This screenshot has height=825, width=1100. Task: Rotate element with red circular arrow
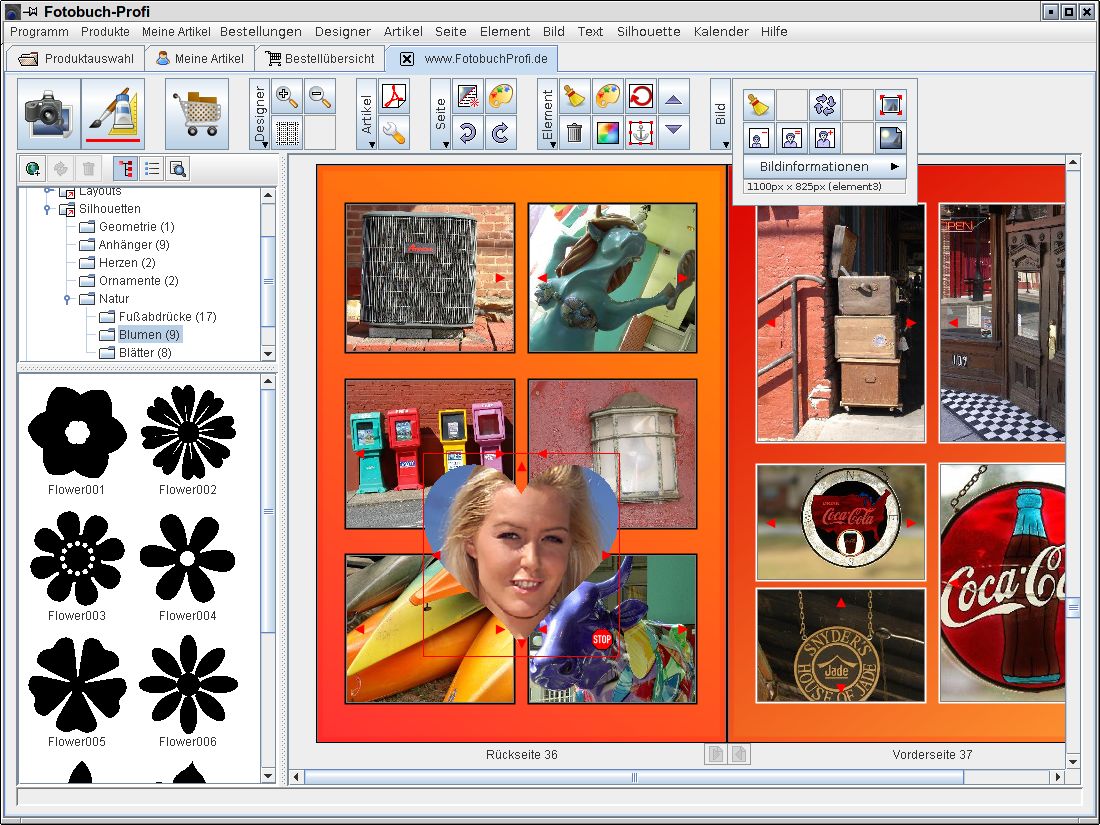pyautogui.click(x=640, y=96)
